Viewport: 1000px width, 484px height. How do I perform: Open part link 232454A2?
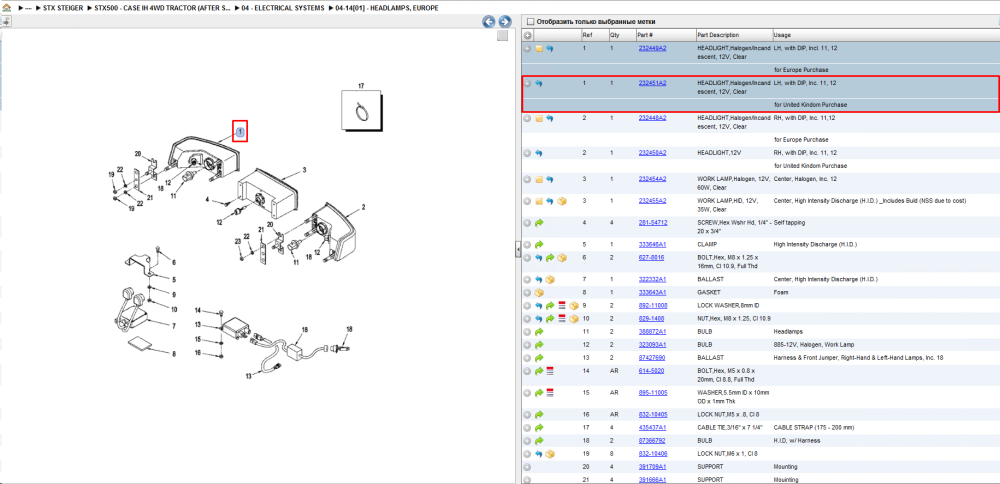pyautogui.click(x=652, y=179)
